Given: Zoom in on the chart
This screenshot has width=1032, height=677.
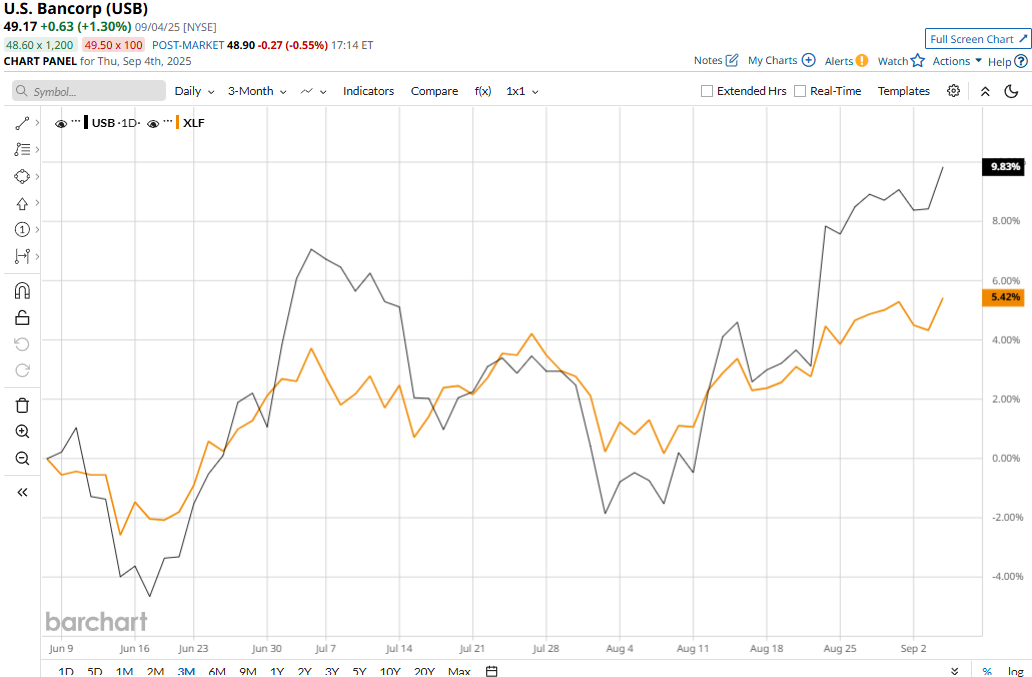Looking at the screenshot, I should (22, 432).
